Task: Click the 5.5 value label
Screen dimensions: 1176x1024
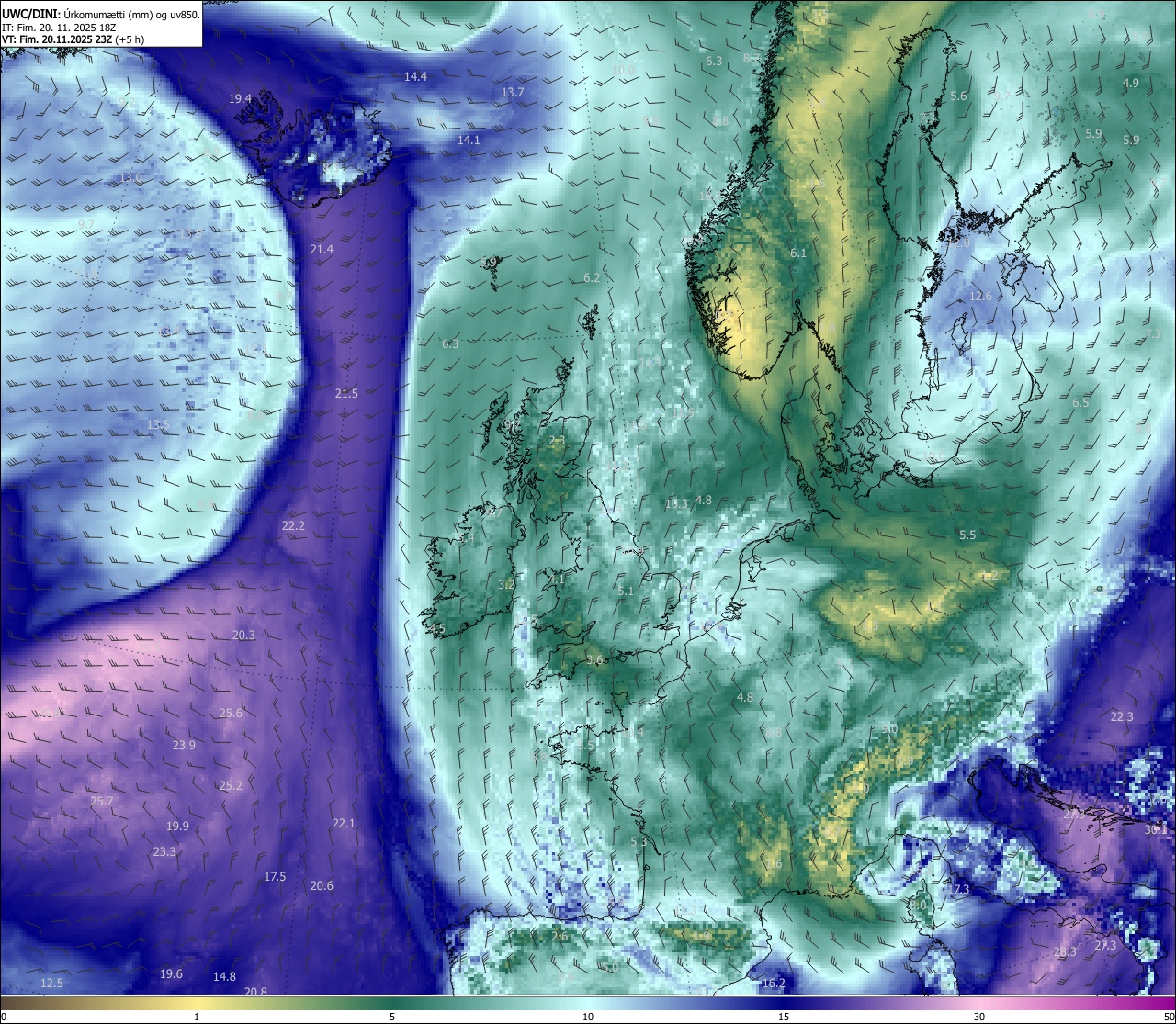Action: pyautogui.click(x=967, y=535)
